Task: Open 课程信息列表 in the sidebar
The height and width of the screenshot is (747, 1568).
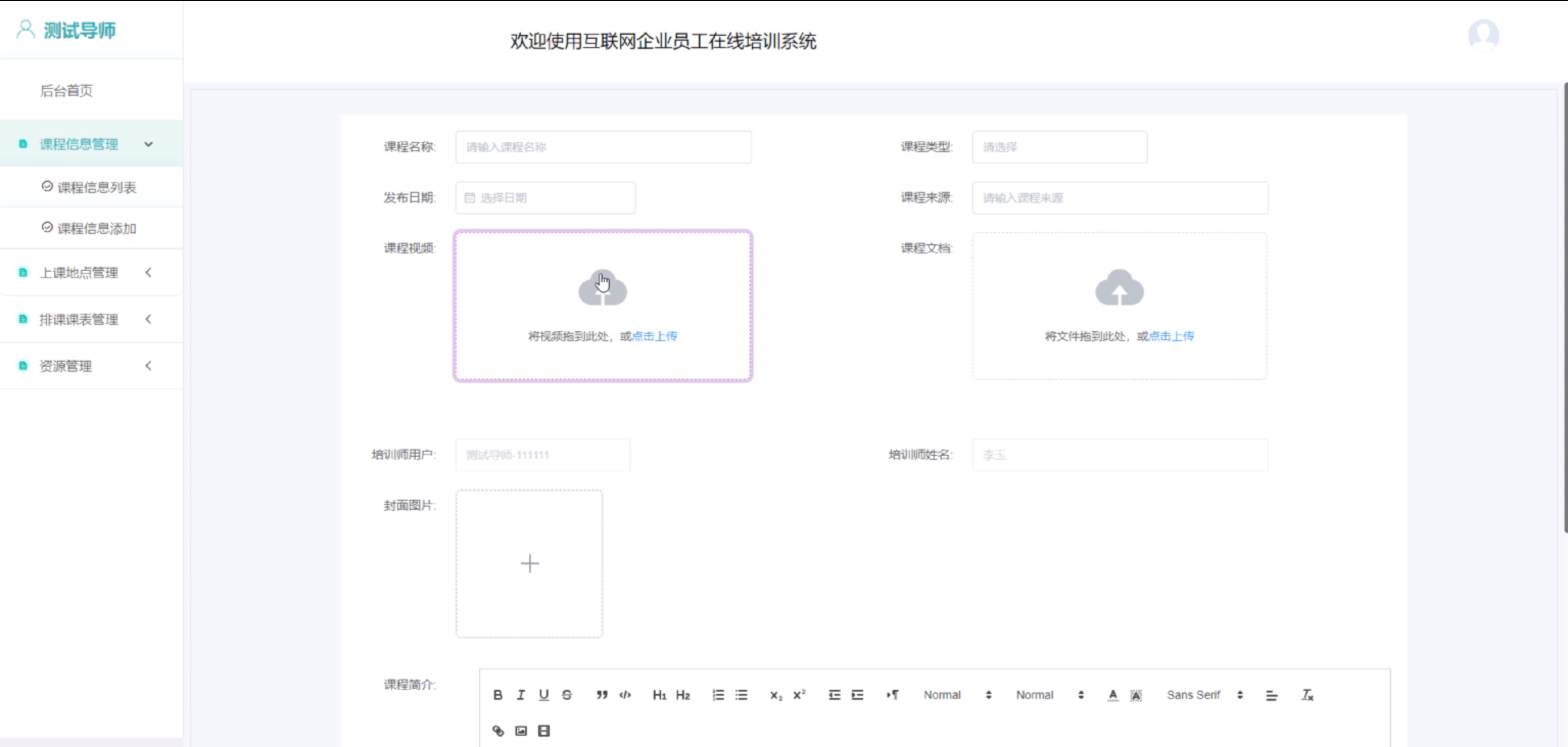Action: [96, 188]
